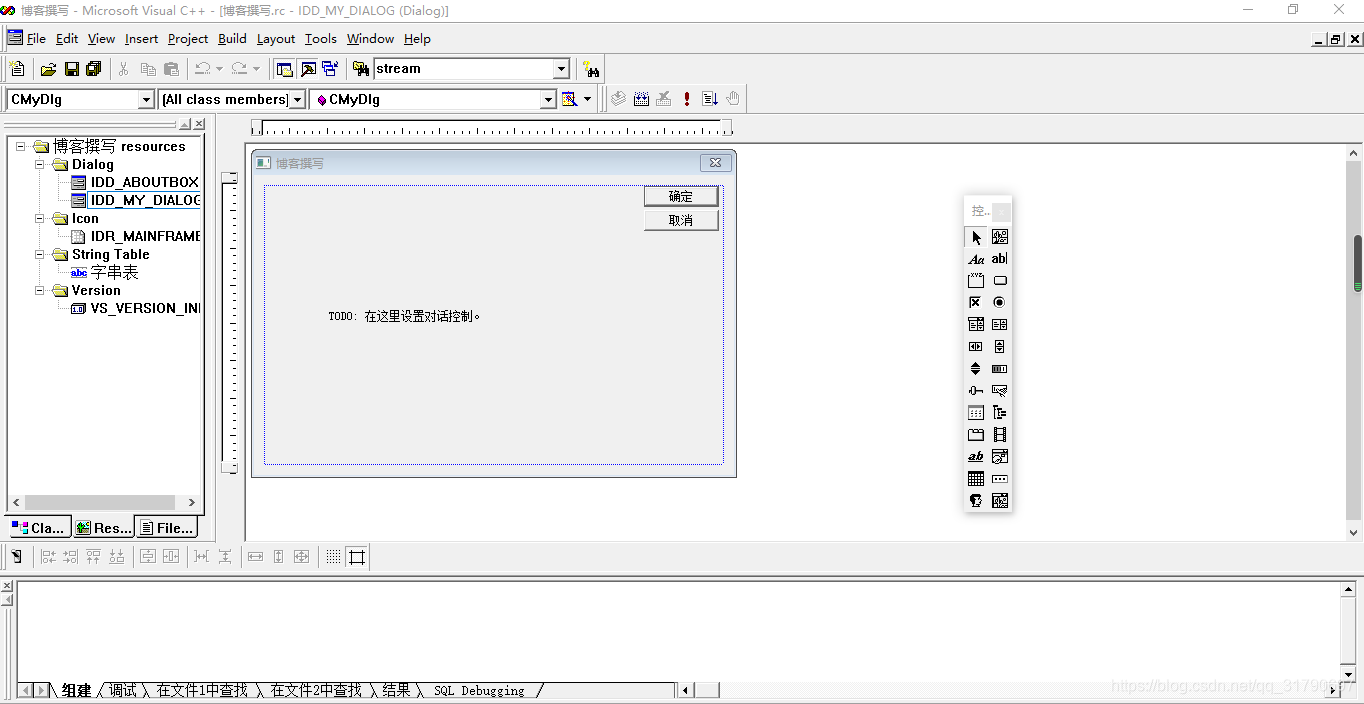Click the Open file folder icon
Image resolution: width=1364 pixels, height=704 pixels.
pos(48,69)
